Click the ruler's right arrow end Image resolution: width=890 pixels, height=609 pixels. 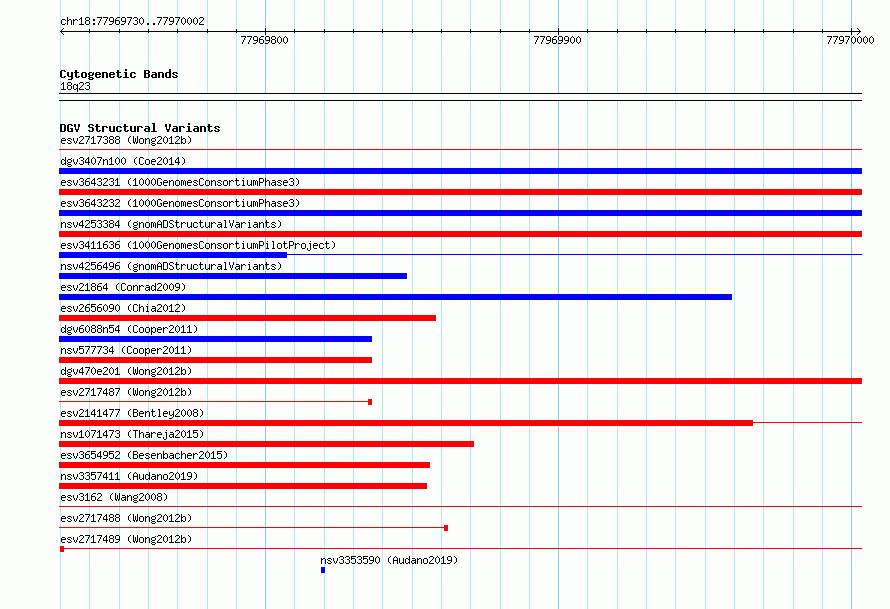(x=858, y=31)
